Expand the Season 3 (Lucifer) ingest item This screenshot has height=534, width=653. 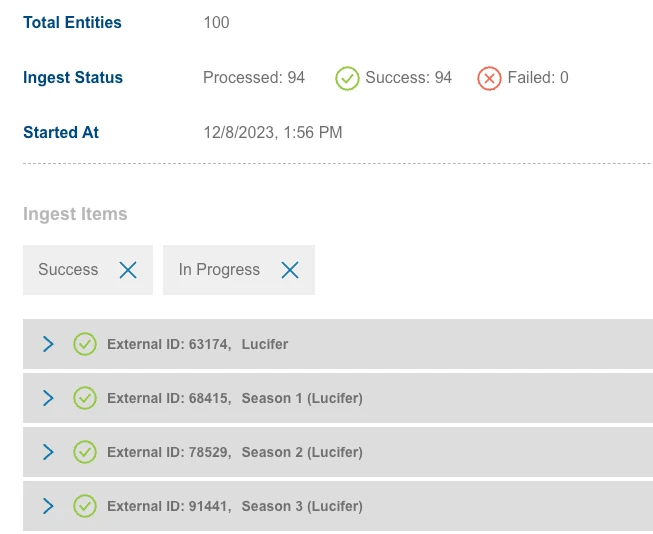48,506
